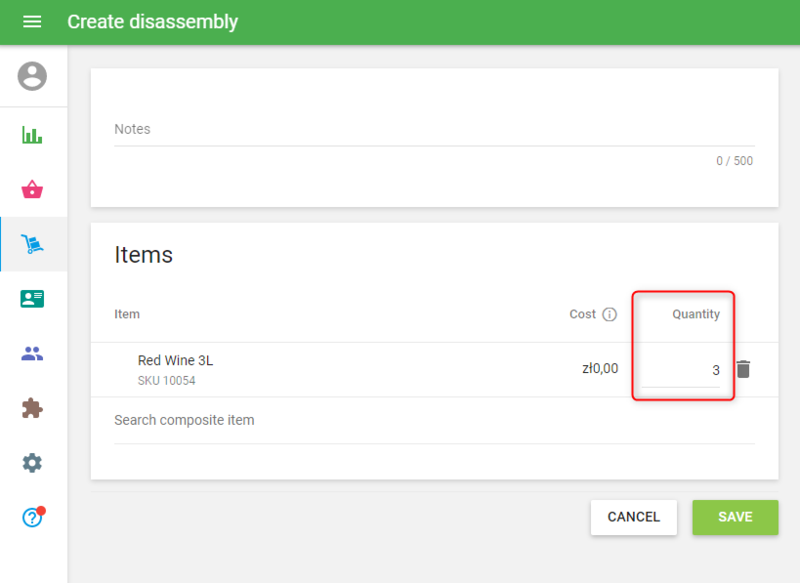The width and height of the screenshot is (800, 583).
Task: Go to Items using basket icon
Action: pos(32,190)
